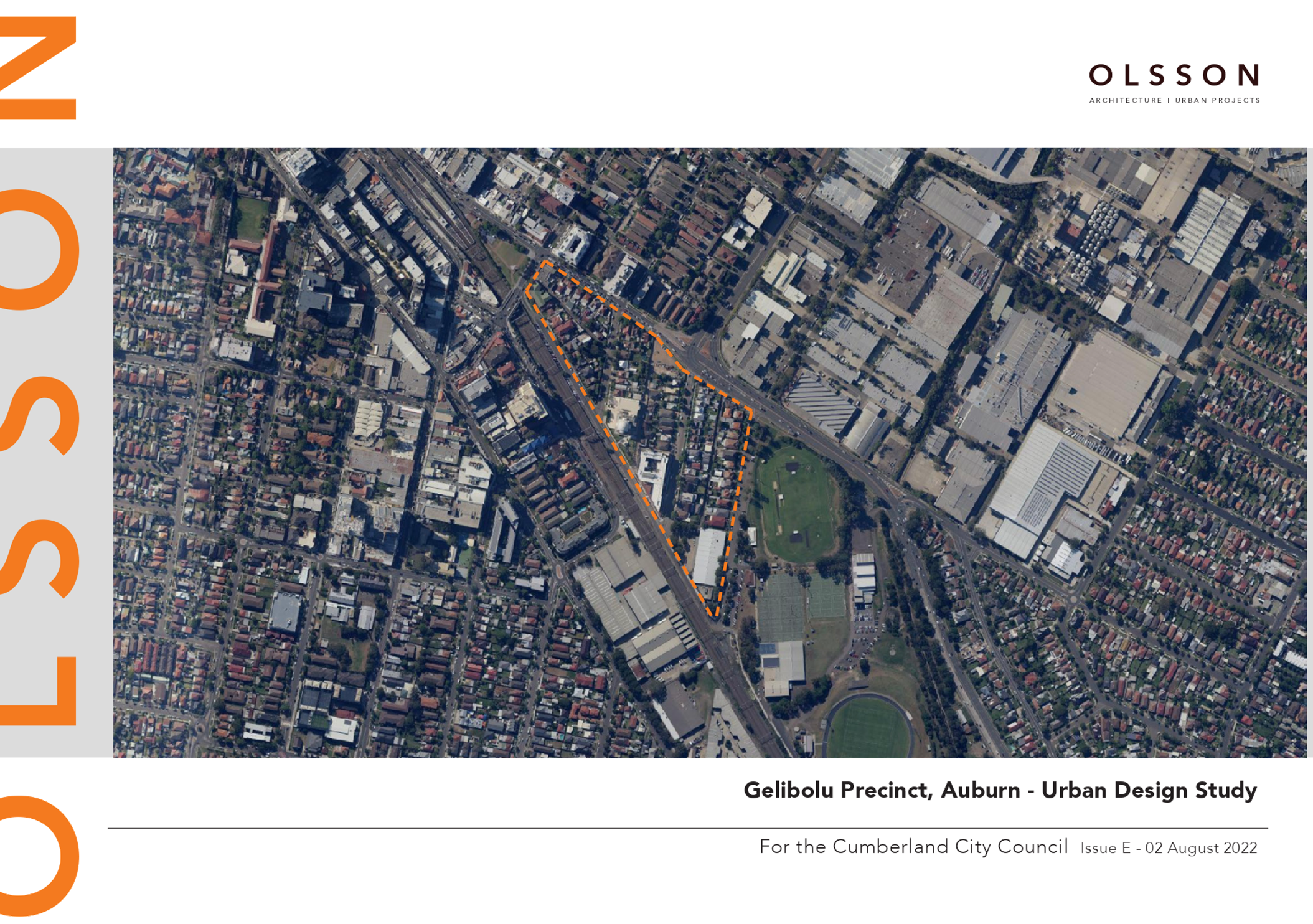Select the Gelibolu Precinct Urban Design Study title

(x=1000, y=790)
